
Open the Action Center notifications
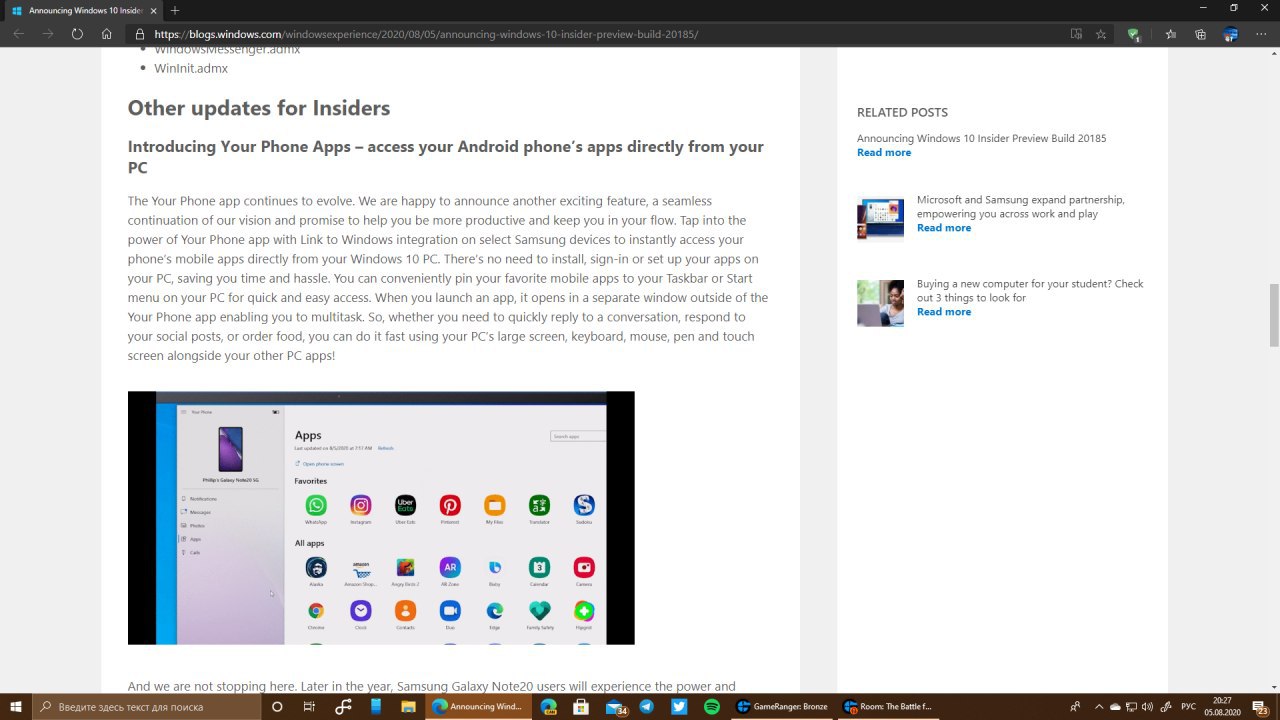coord(1260,706)
